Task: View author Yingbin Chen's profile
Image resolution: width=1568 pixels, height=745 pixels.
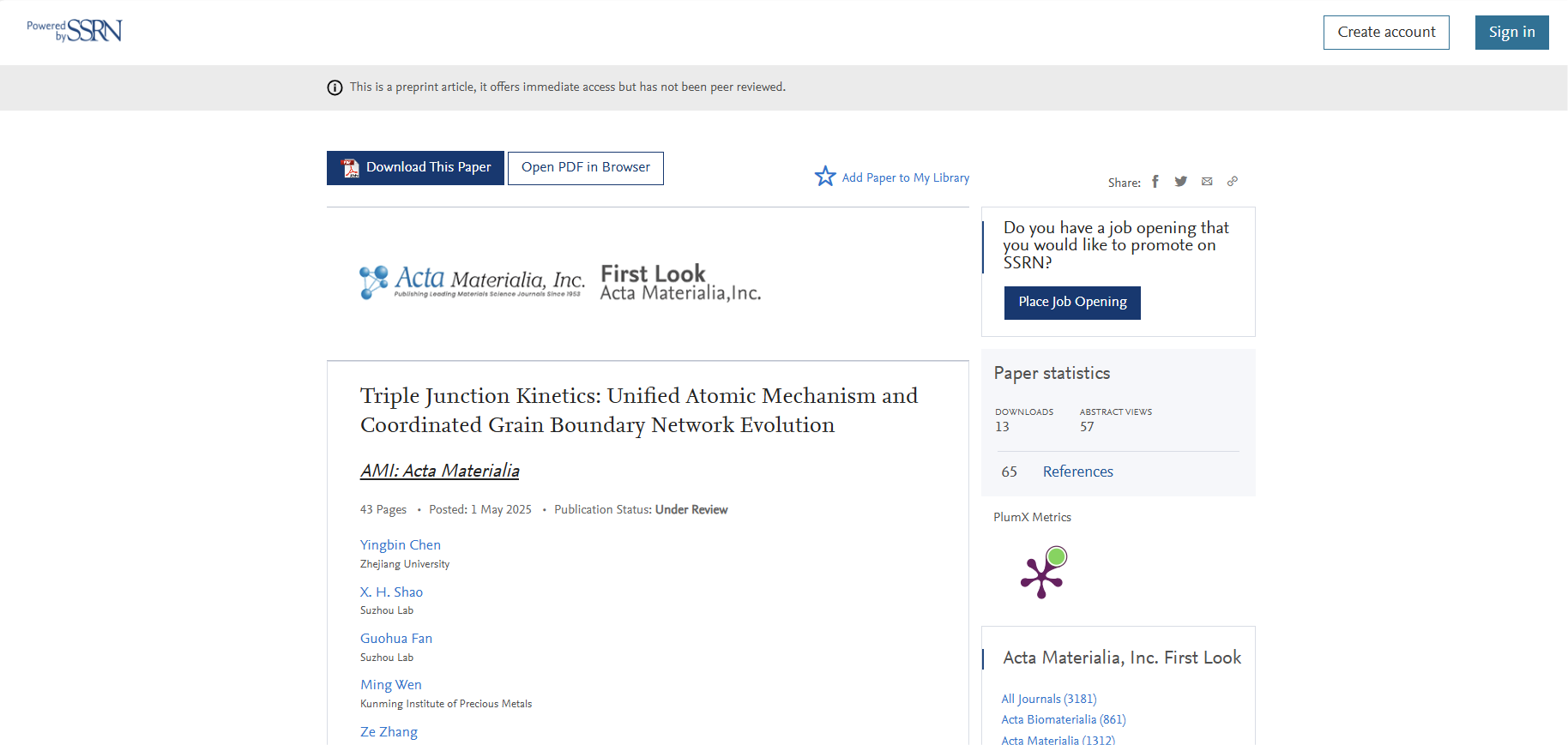Action: tap(401, 545)
